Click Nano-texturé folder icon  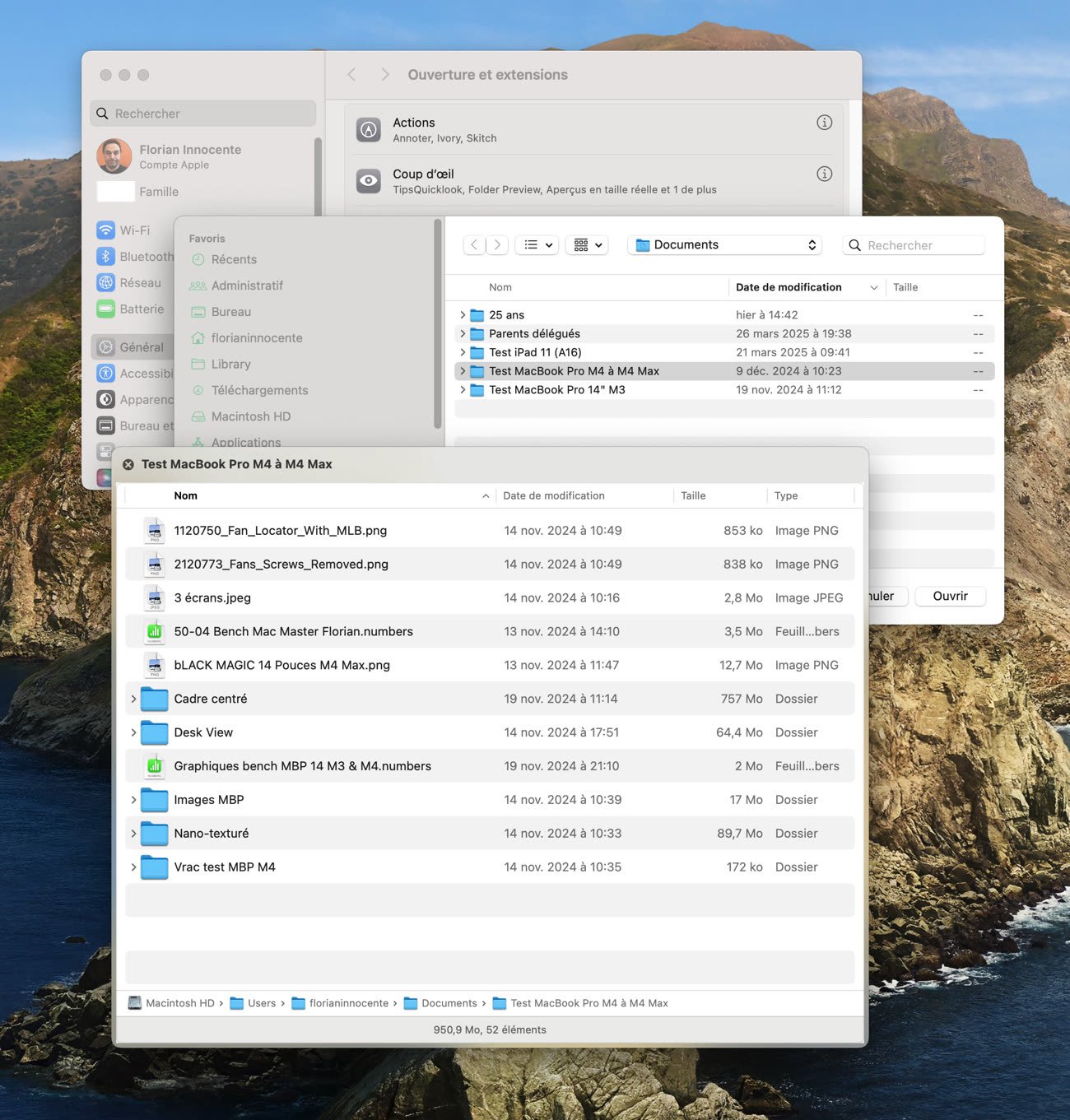(155, 834)
